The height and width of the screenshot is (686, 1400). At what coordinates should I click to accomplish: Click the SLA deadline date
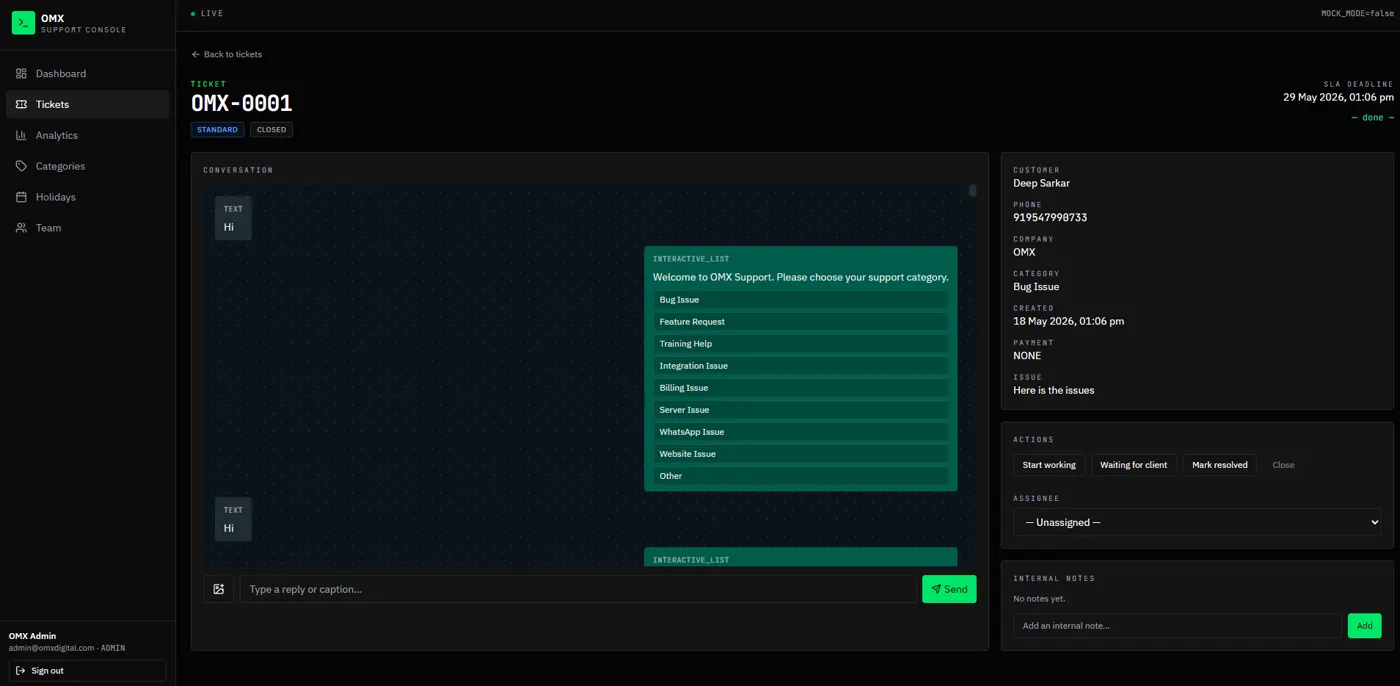point(1338,98)
